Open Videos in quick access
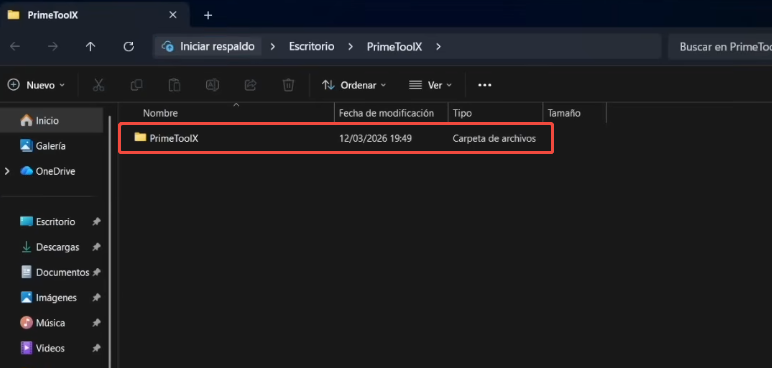Image resolution: width=772 pixels, height=368 pixels. (x=51, y=348)
